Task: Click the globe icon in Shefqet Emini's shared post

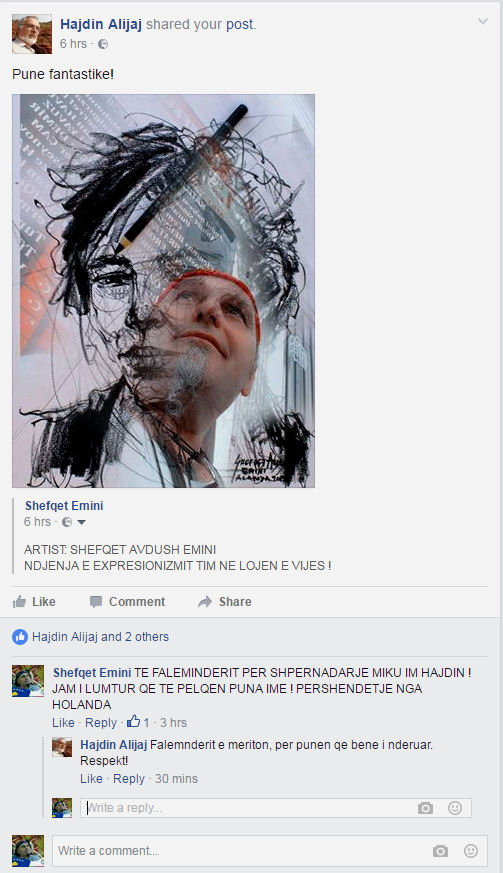Action: [x=67, y=522]
